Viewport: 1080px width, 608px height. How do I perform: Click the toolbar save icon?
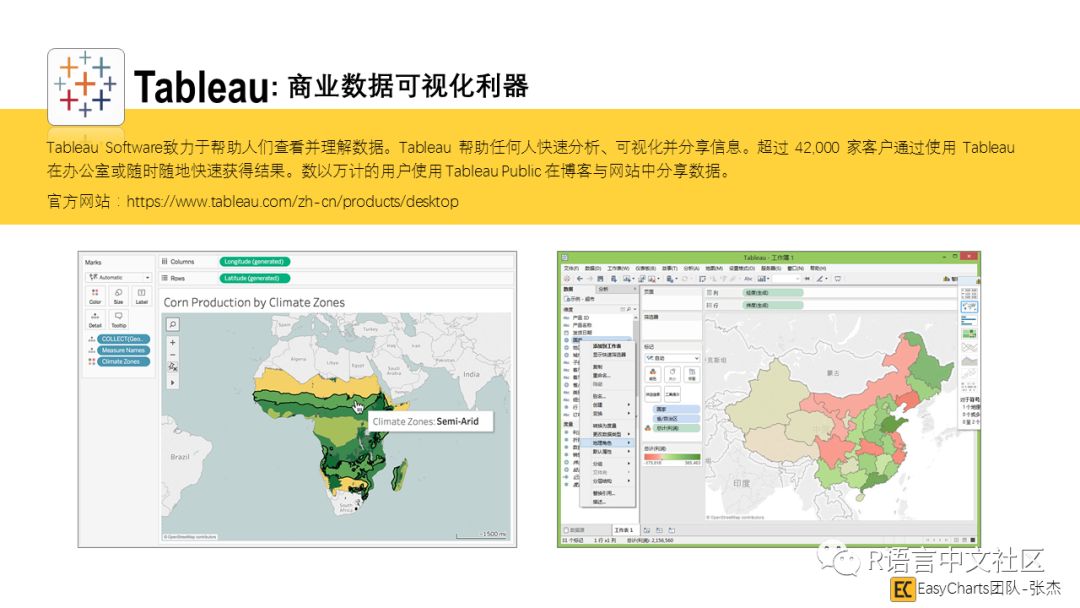[x=600, y=279]
